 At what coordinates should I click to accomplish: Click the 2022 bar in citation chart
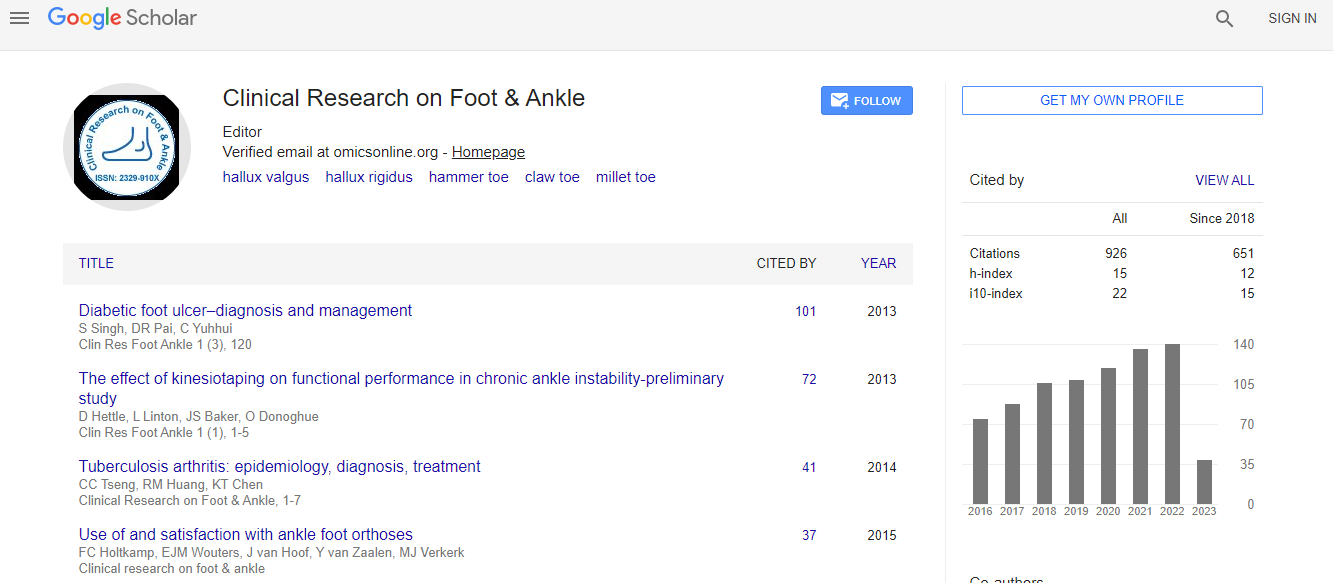(1172, 423)
